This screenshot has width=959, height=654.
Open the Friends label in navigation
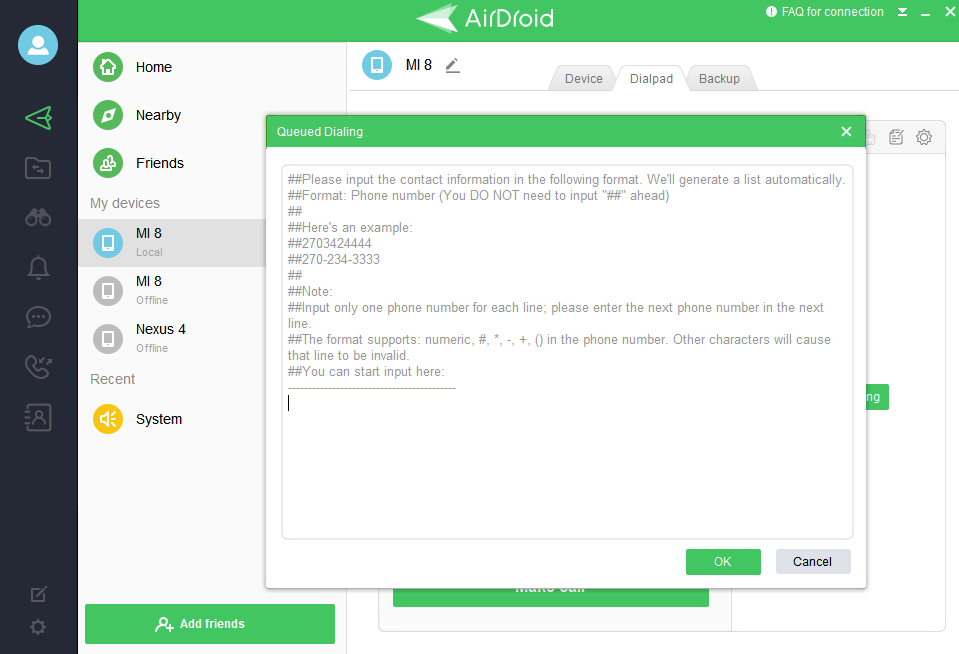pos(160,163)
